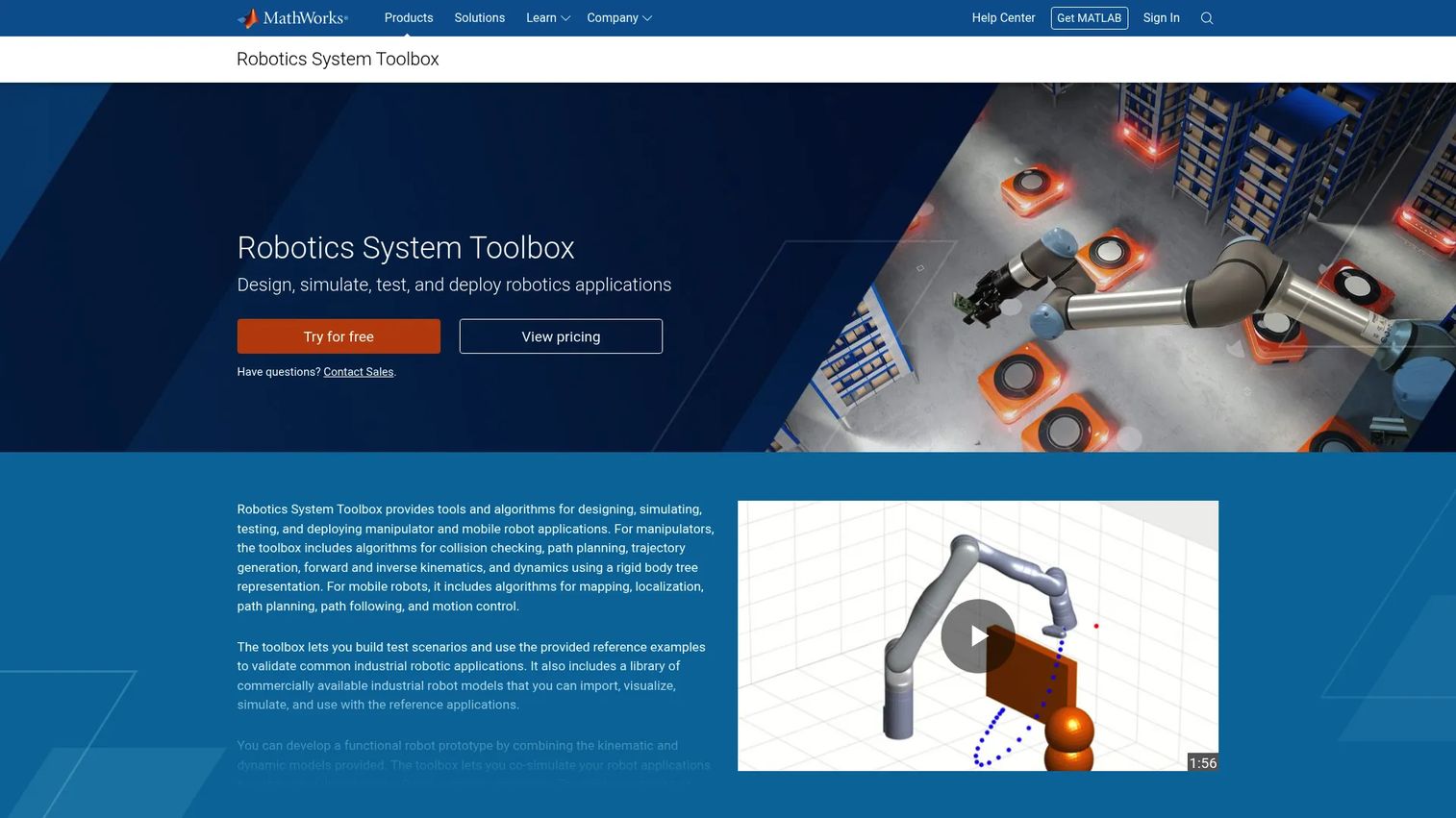The width and height of the screenshot is (1456, 818).
Task: Play the robot arm video
Action: [x=977, y=635]
